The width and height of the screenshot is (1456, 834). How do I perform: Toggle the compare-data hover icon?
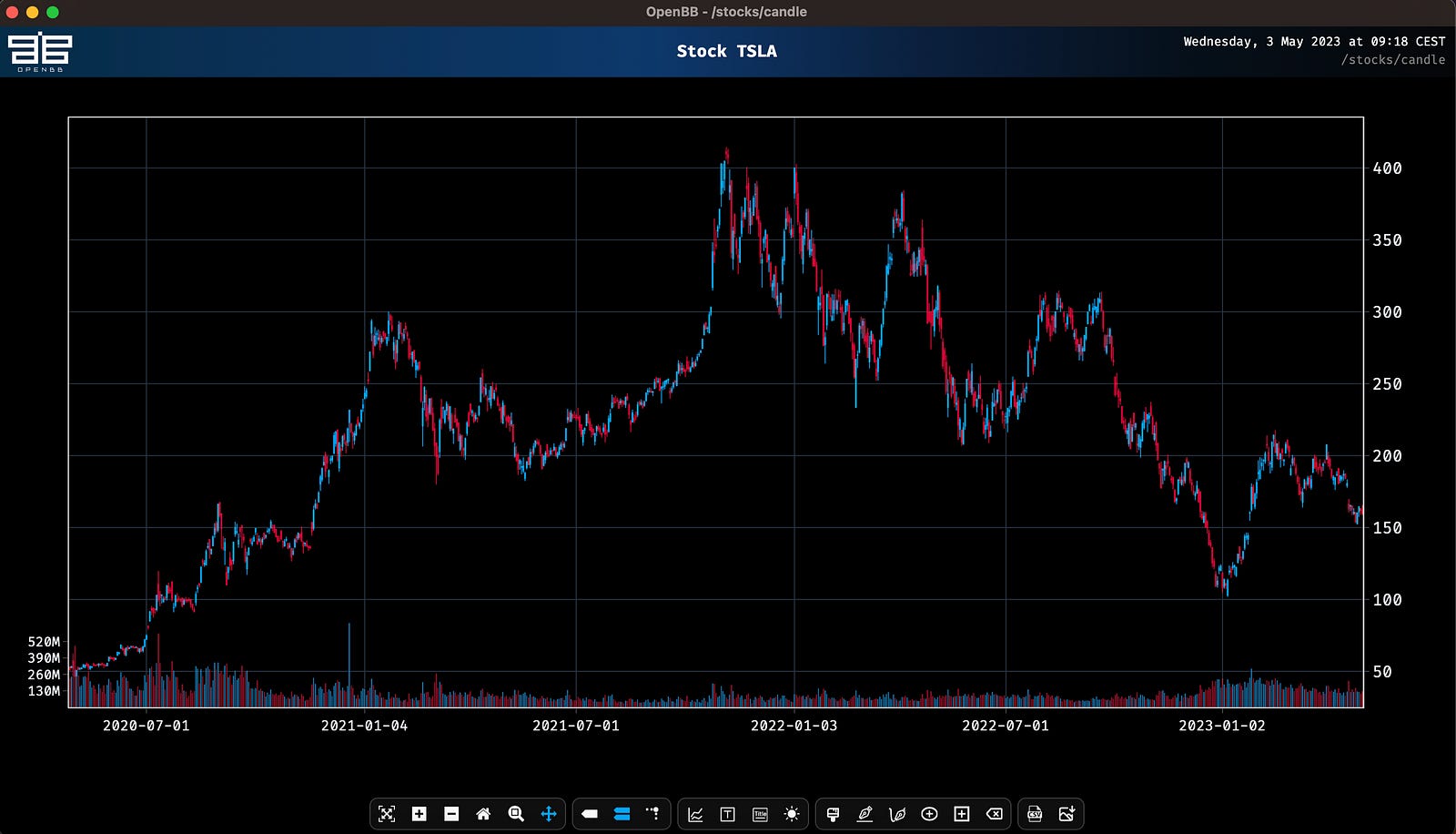tap(622, 814)
